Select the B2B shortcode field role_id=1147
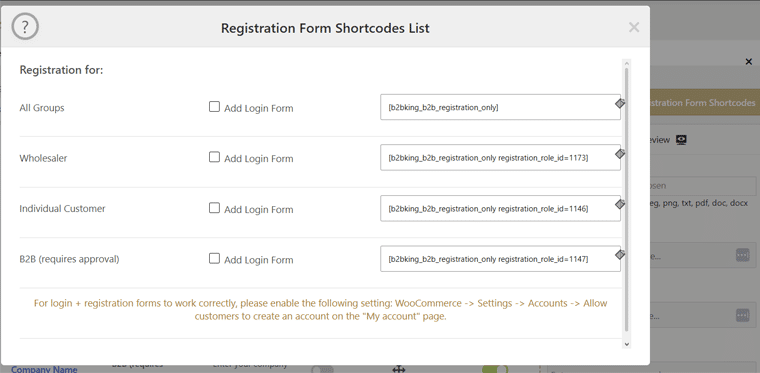 pyautogui.click(x=500, y=259)
